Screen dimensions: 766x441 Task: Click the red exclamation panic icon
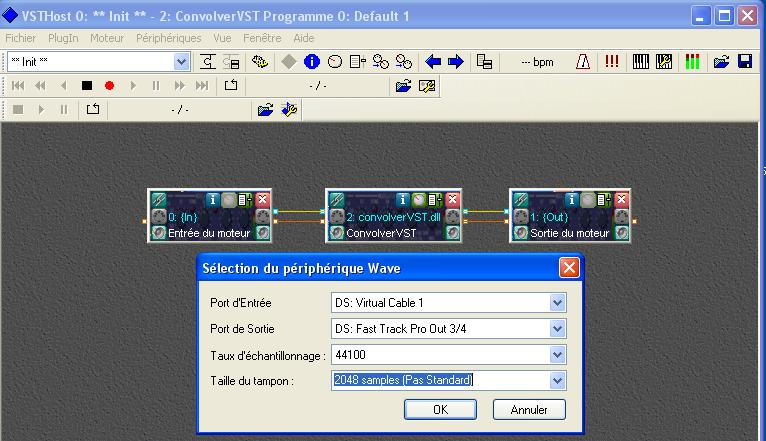click(x=612, y=62)
